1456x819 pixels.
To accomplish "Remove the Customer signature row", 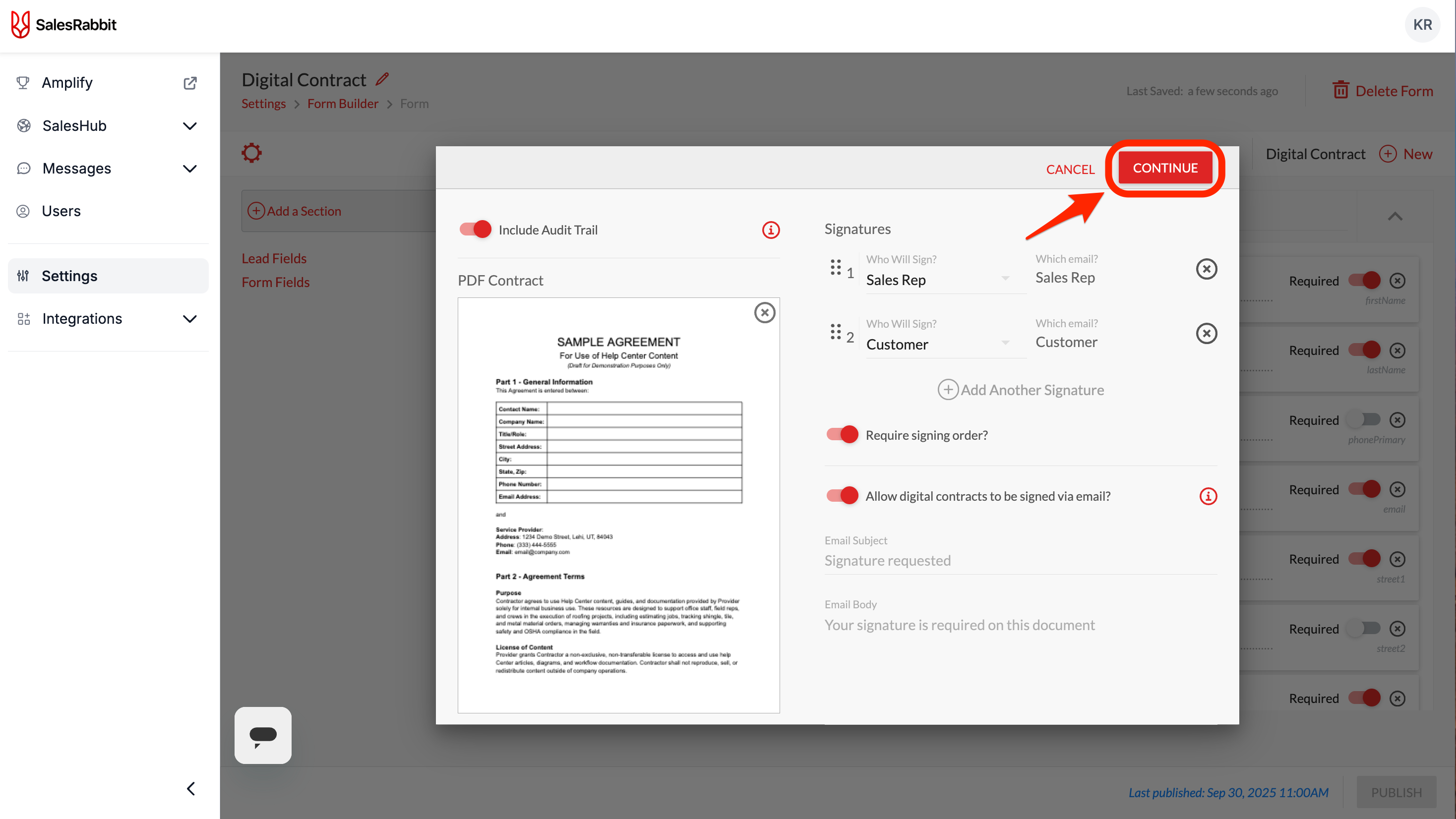I will [x=1206, y=334].
